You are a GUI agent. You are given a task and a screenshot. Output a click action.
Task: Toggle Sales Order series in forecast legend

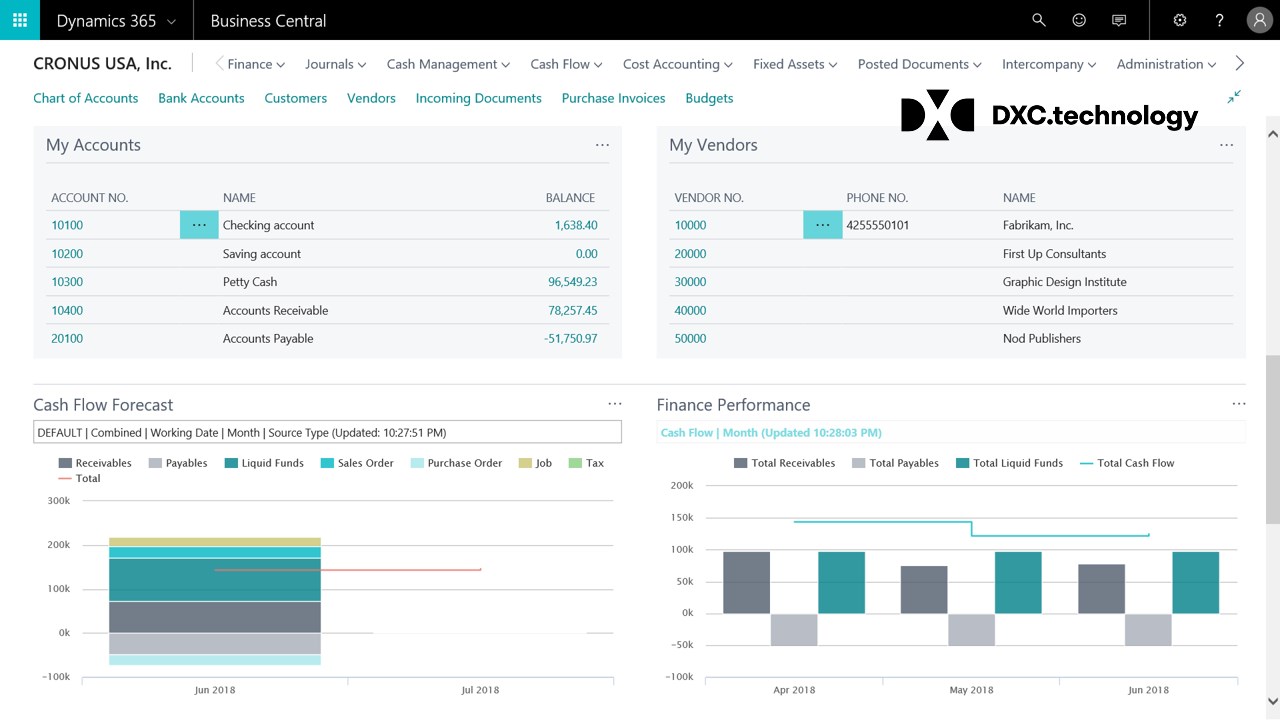(357, 463)
